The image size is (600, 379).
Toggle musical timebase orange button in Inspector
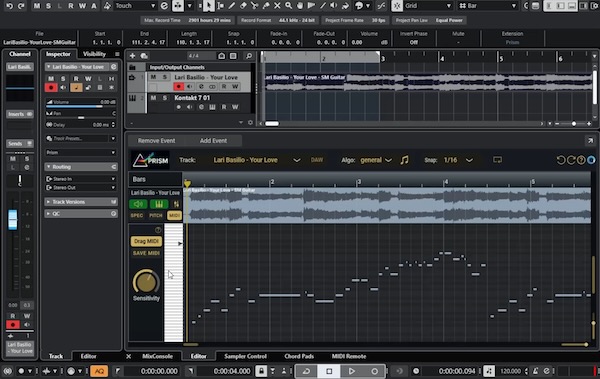pos(76,88)
